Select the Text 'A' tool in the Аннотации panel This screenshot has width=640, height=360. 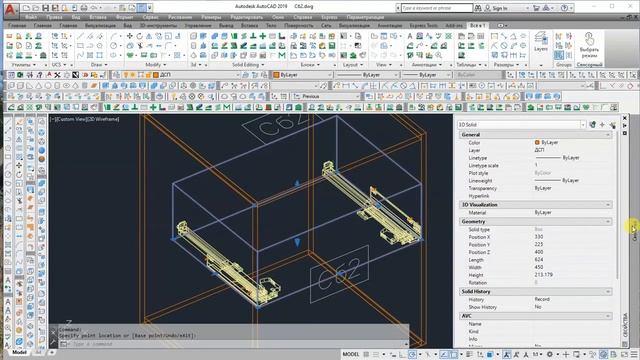(410, 36)
